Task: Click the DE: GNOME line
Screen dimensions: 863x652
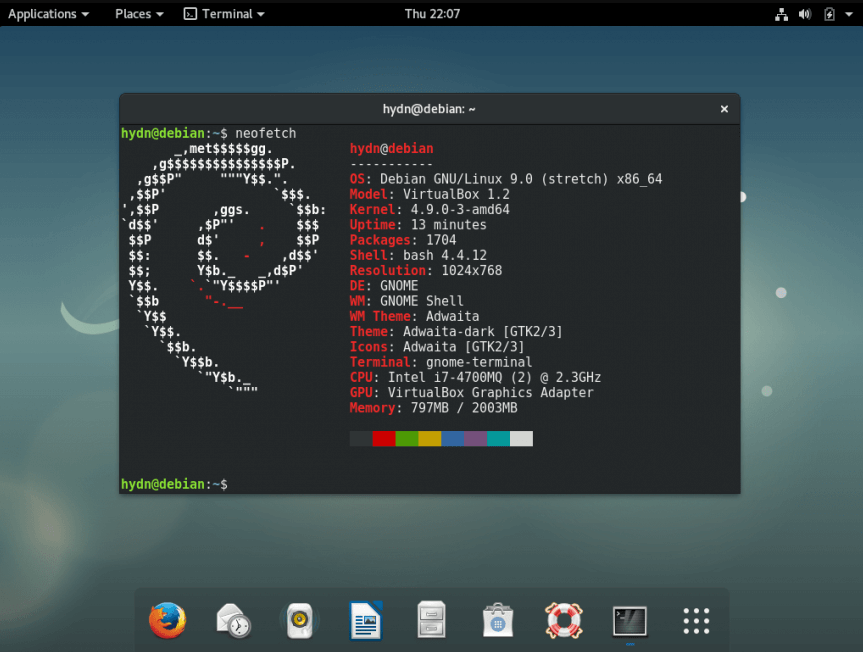Action: pyautogui.click(x=384, y=286)
